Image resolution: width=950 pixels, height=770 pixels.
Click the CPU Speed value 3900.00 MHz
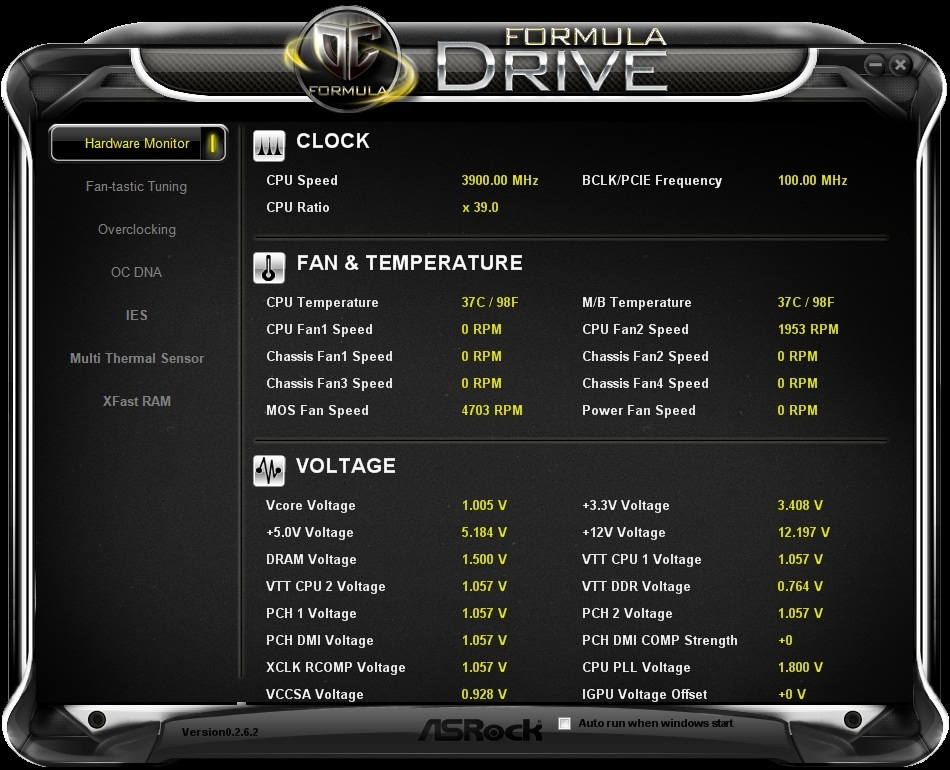click(500, 181)
